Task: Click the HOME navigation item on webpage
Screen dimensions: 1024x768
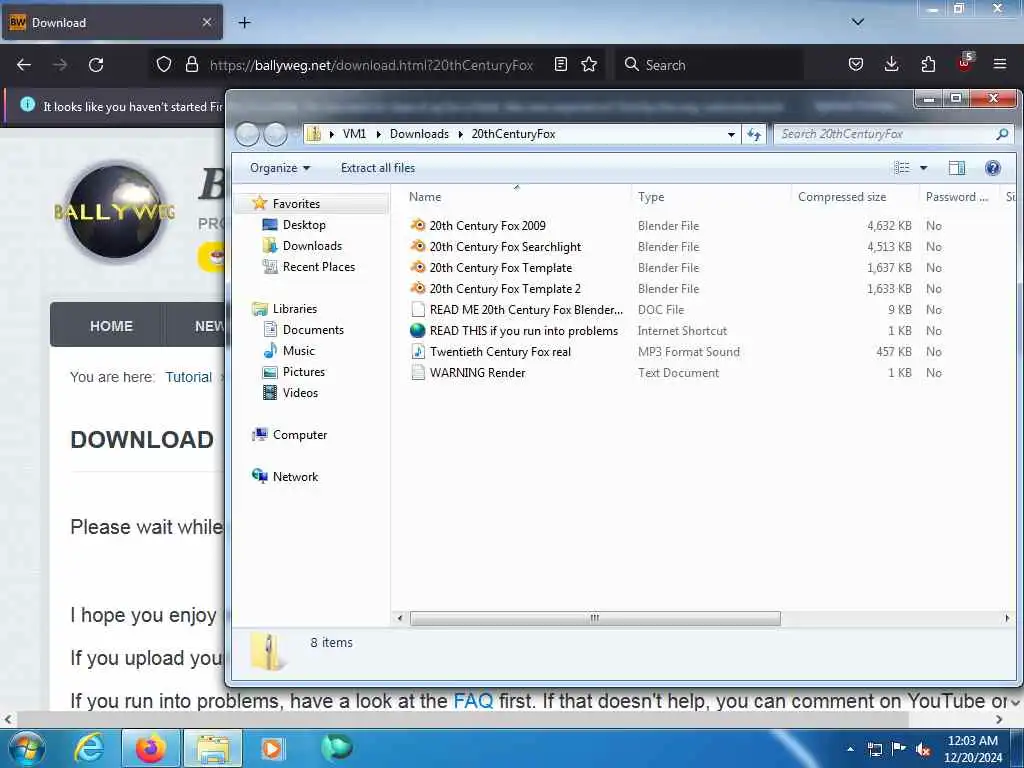Action: click(x=111, y=326)
